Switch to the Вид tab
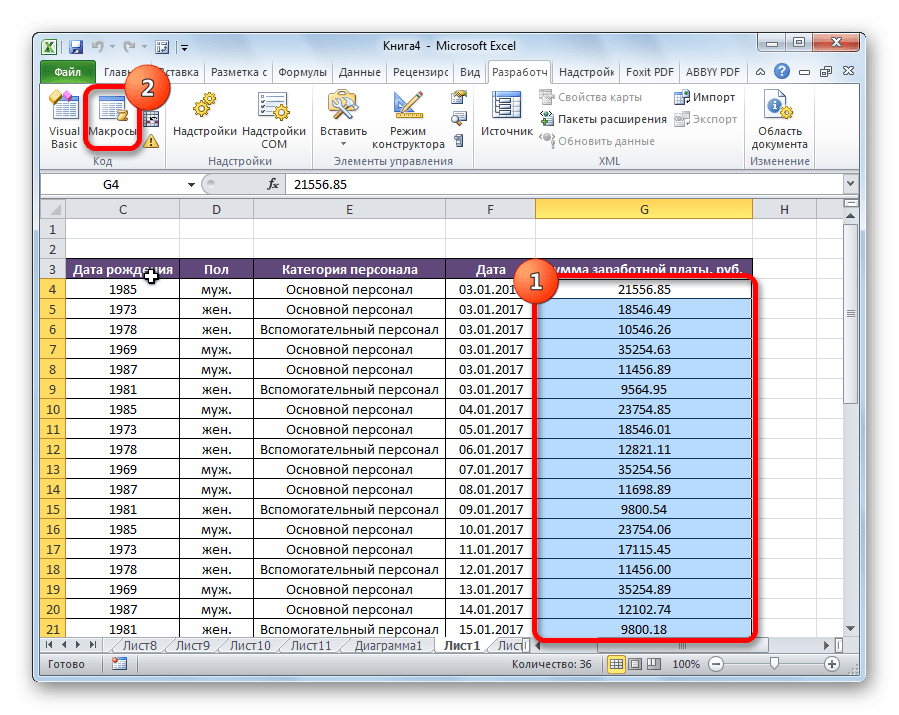Viewport: 899px width, 715px height. pyautogui.click(x=470, y=72)
